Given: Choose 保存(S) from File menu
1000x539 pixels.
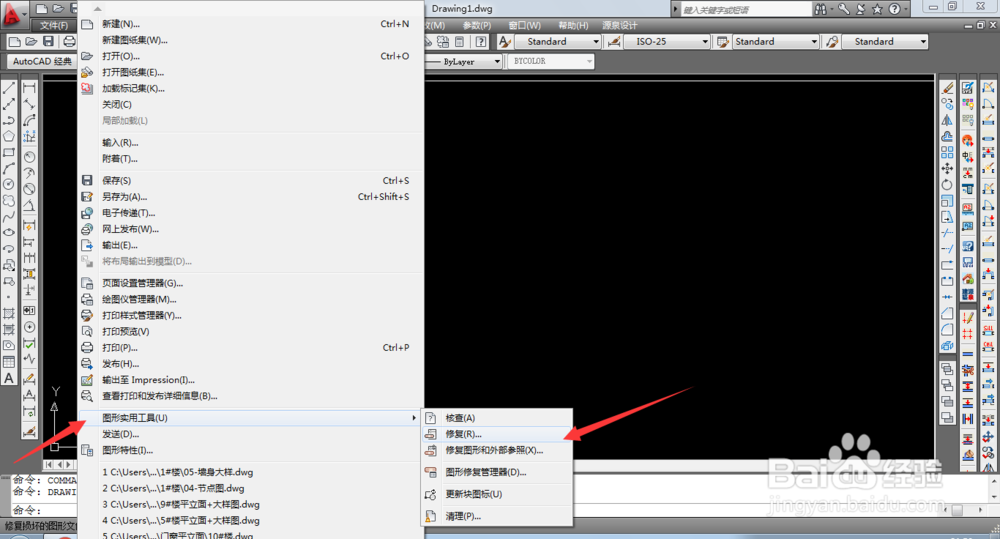Looking at the screenshot, I should [250, 181].
